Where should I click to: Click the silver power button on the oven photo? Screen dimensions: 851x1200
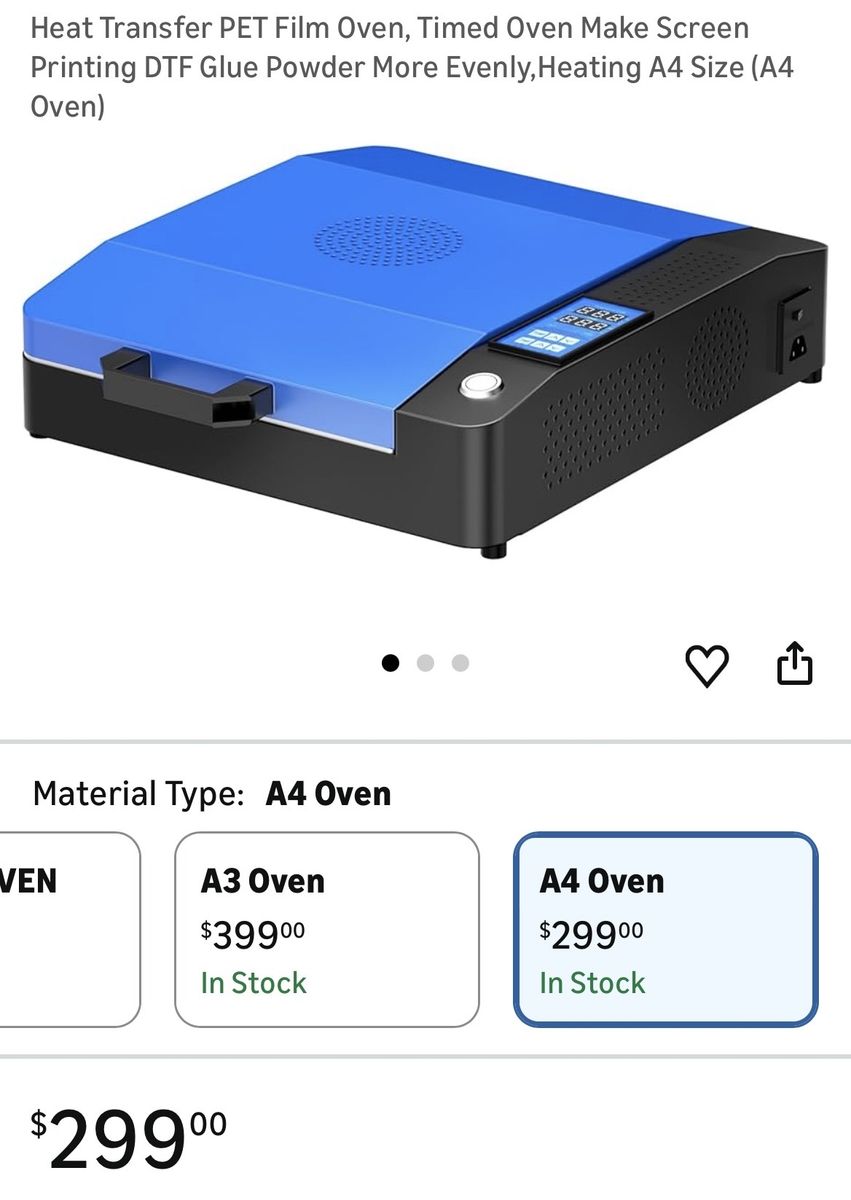tap(479, 385)
